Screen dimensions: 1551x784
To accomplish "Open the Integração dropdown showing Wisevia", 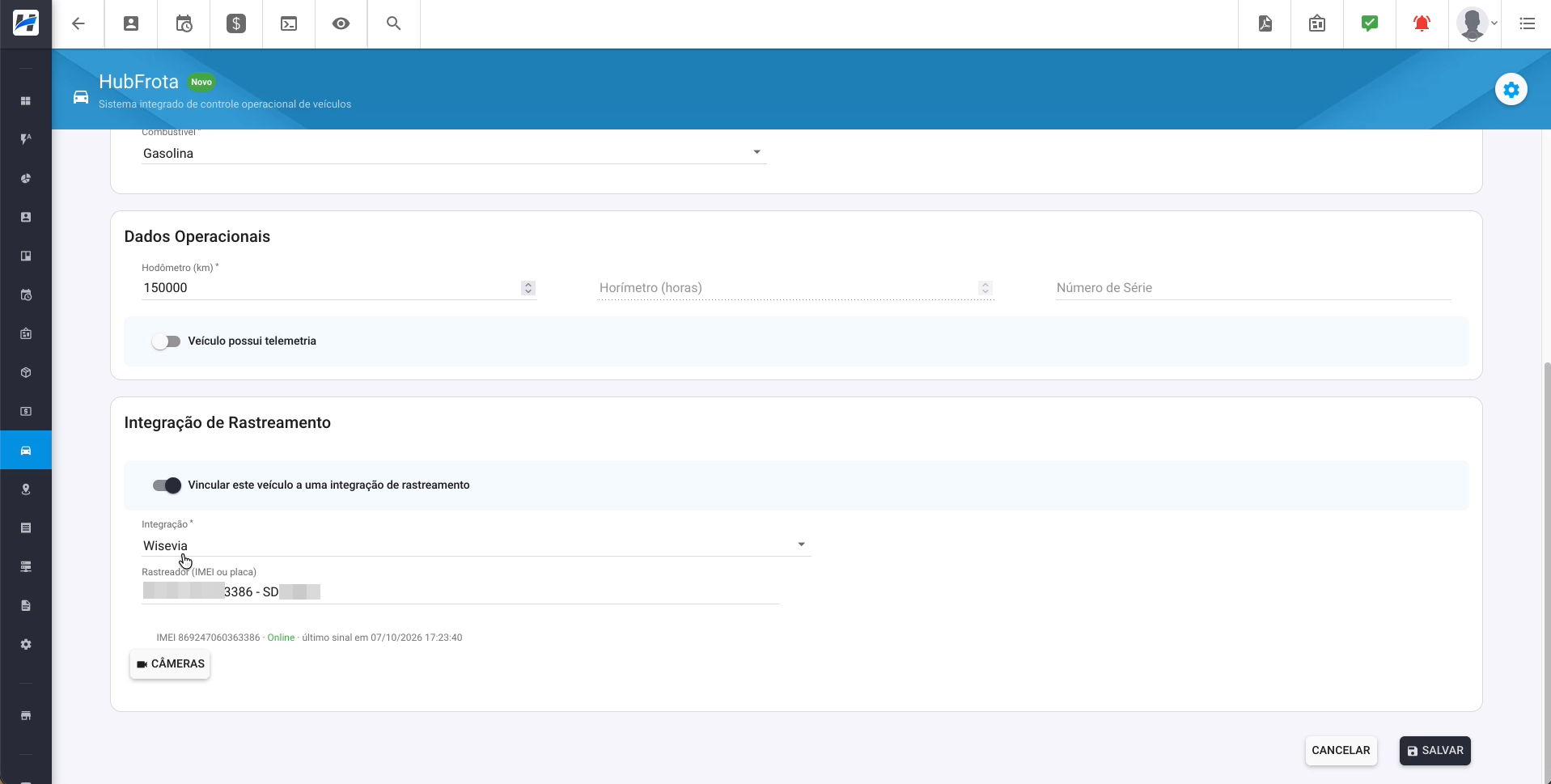I will pos(476,545).
